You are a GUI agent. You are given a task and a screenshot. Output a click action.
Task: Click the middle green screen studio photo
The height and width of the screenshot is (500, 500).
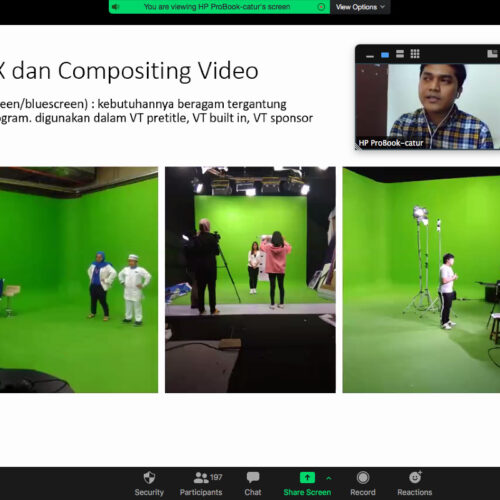pos(250,280)
